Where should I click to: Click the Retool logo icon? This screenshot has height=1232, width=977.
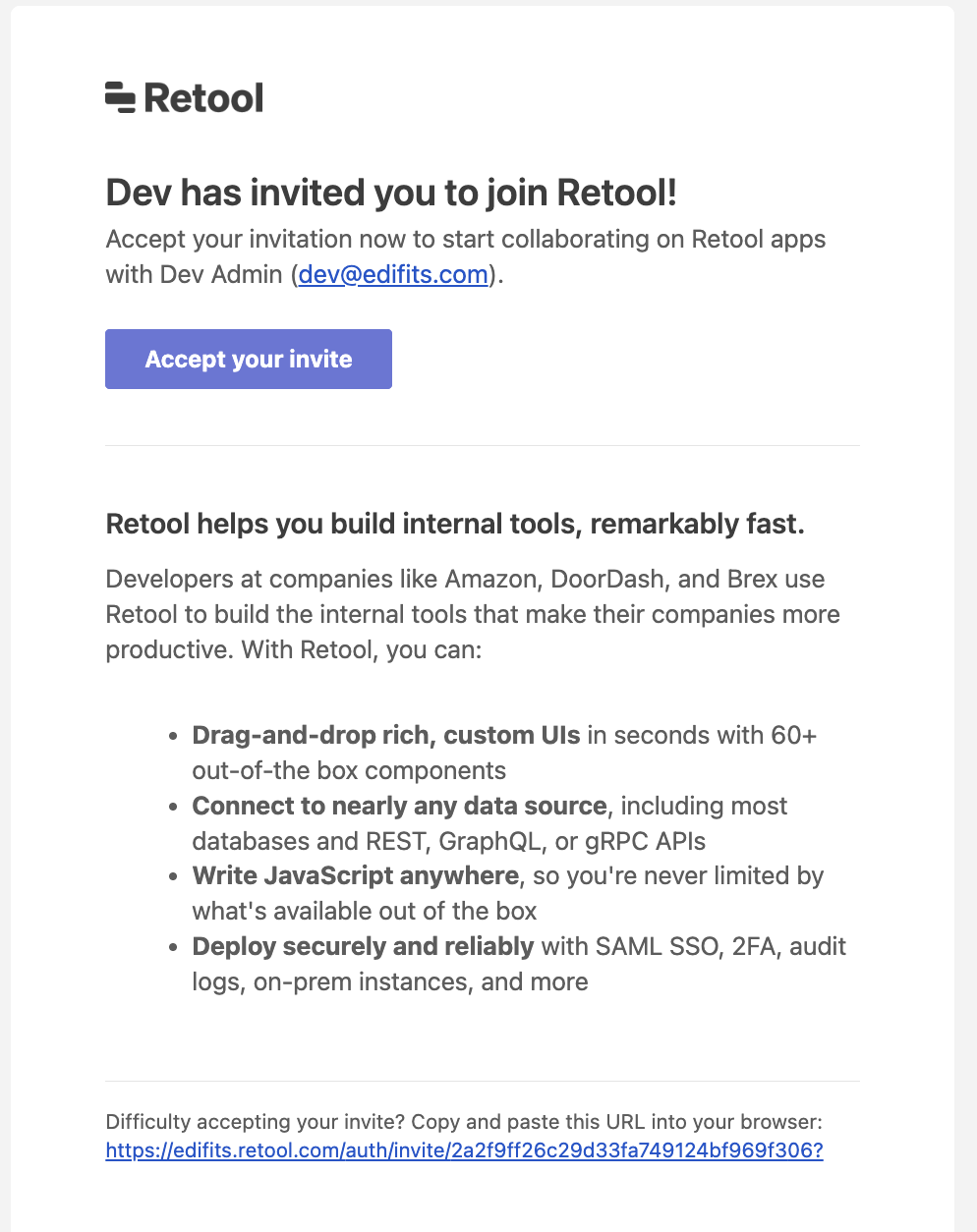(120, 97)
